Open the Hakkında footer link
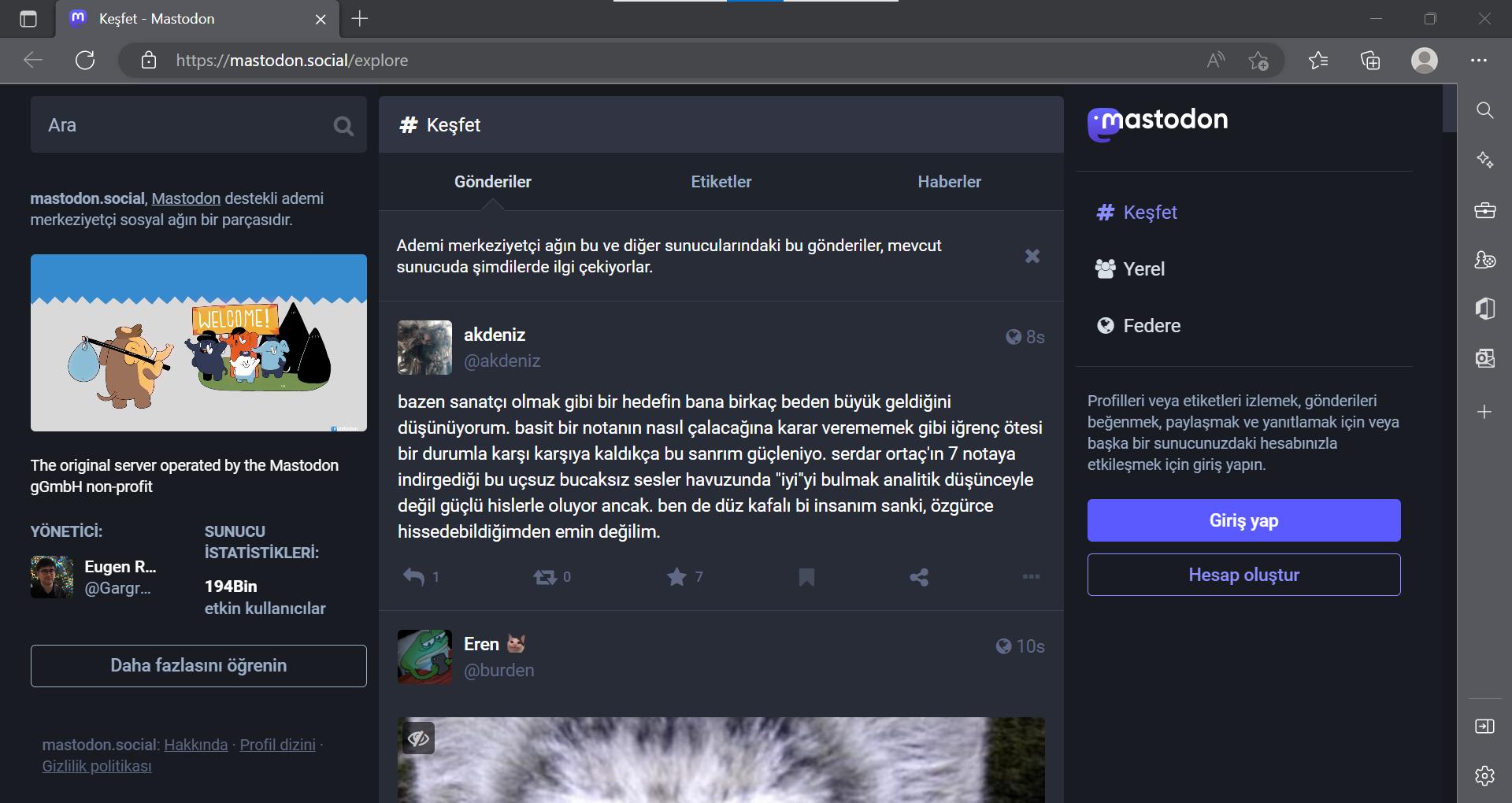1512x803 pixels. click(195, 745)
